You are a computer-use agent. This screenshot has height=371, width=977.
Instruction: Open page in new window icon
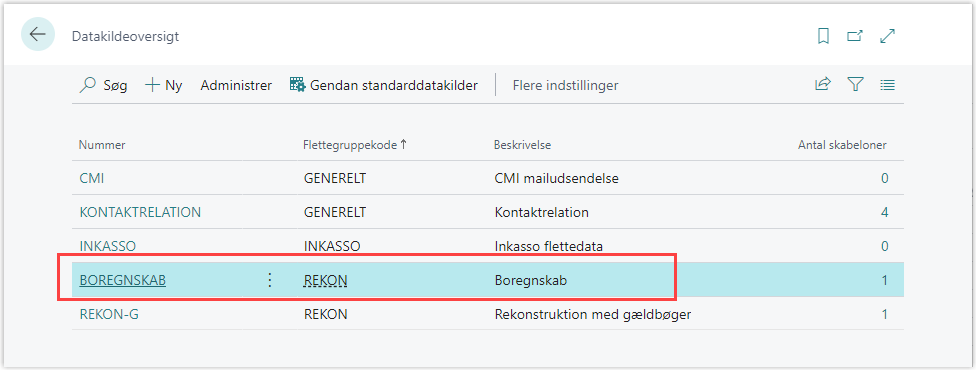tap(855, 37)
